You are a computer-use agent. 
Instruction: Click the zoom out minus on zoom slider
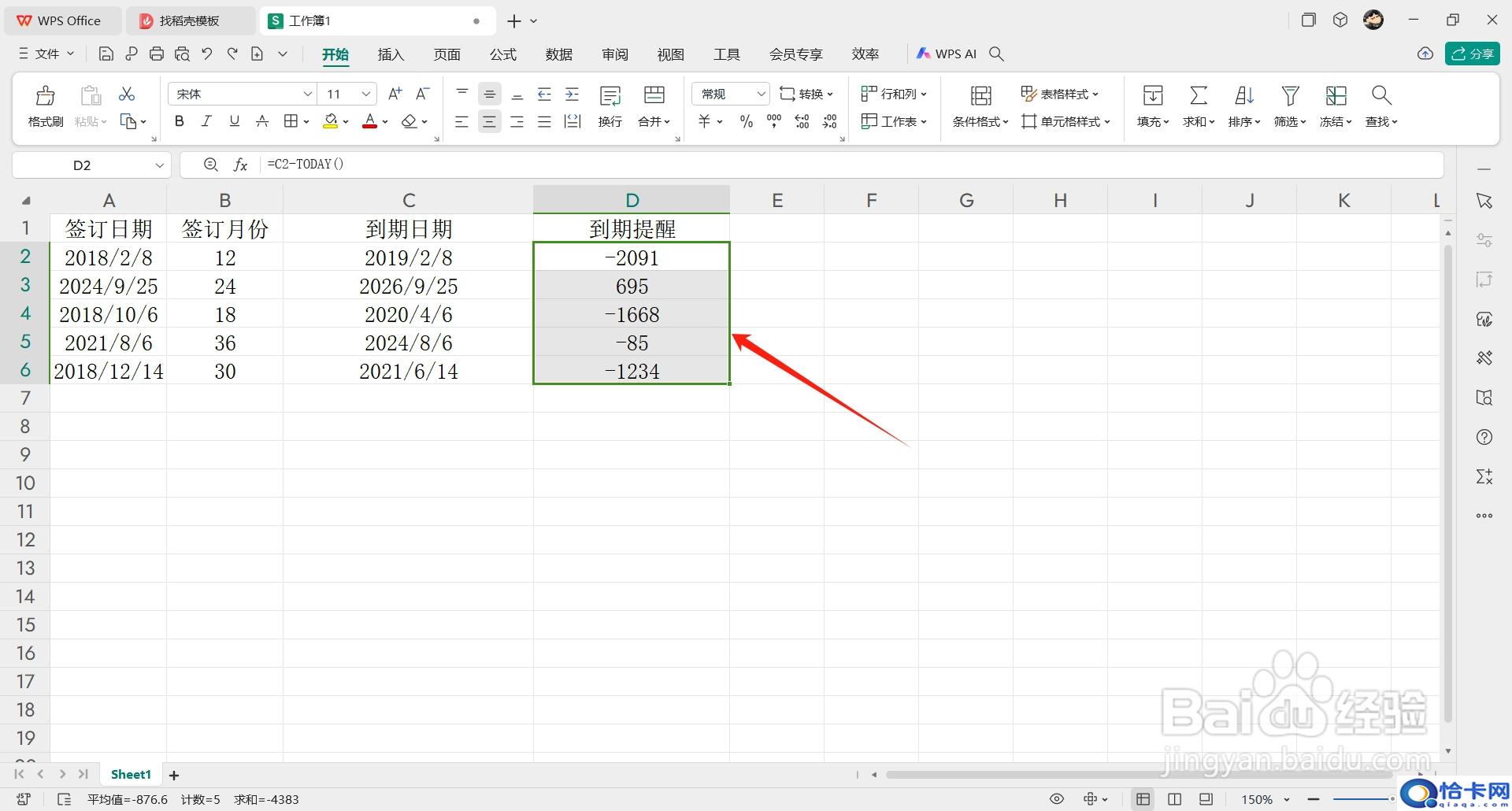point(1313,799)
